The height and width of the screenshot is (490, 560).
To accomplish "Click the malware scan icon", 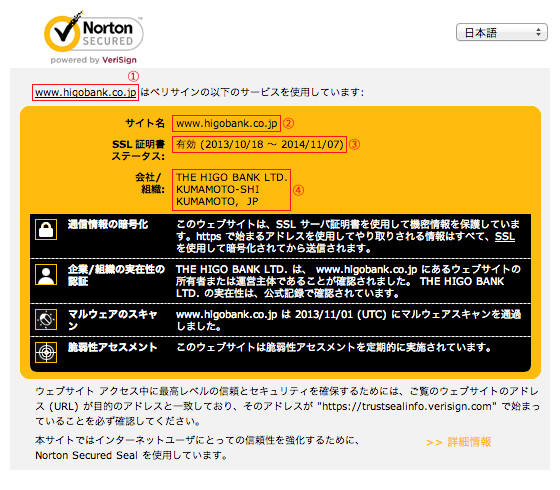I will click(46, 319).
